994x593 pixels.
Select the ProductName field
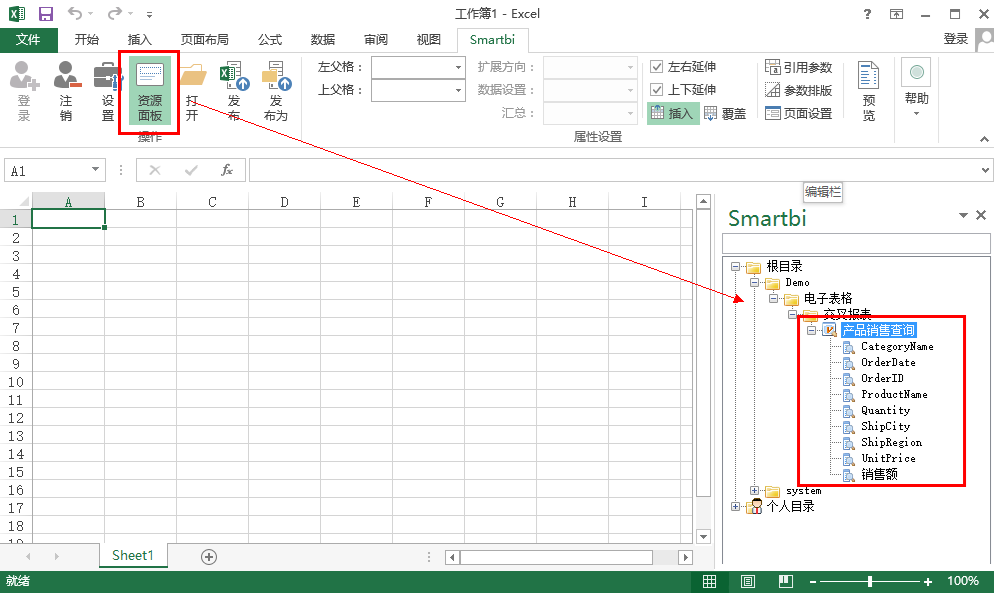pos(894,394)
